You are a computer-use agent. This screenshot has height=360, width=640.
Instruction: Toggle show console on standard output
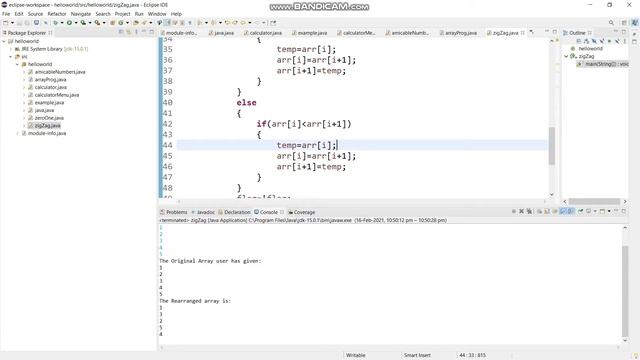click(x=563, y=211)
